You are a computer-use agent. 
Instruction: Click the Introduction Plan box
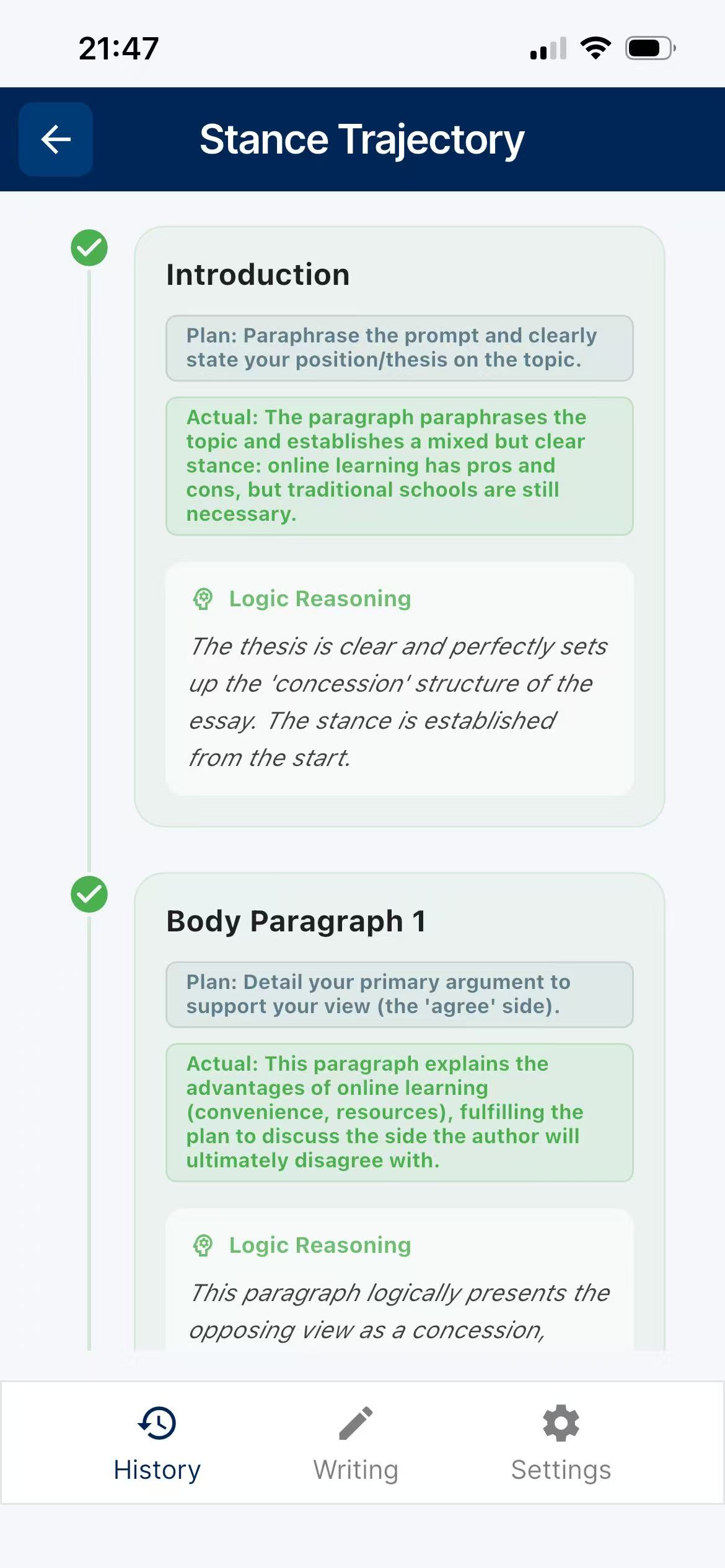(x=399, y=348)
